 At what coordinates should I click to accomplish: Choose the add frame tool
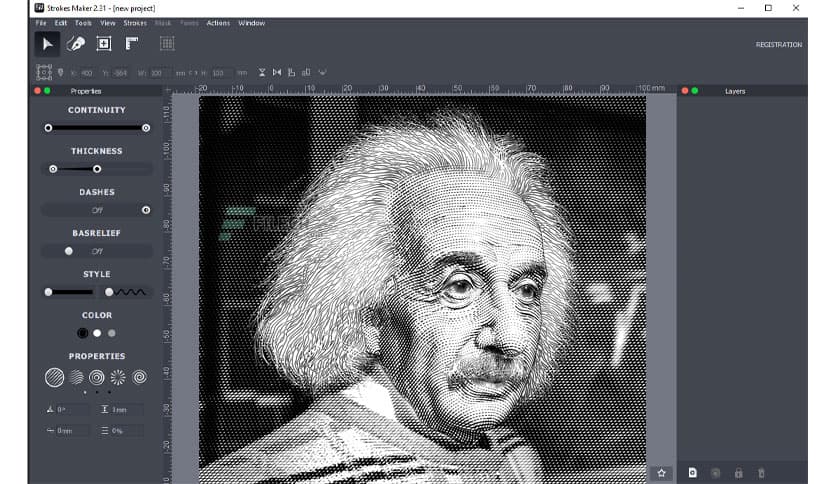tap(104, 44)
